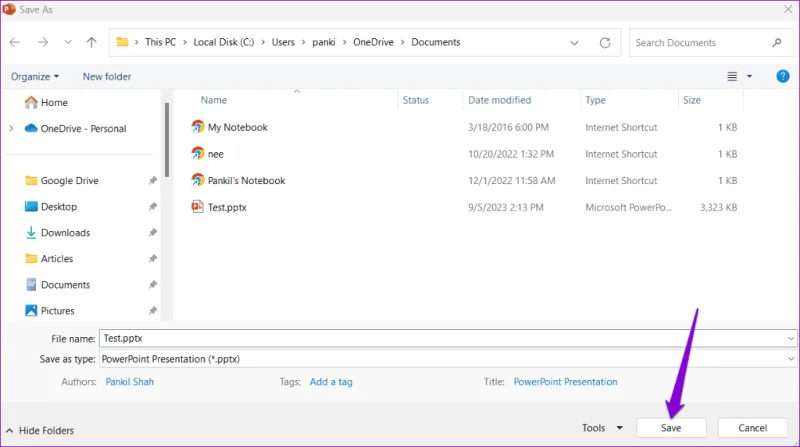Open the Help icon
This screenshot has width=800, height=447.
[x=783, y=77]
